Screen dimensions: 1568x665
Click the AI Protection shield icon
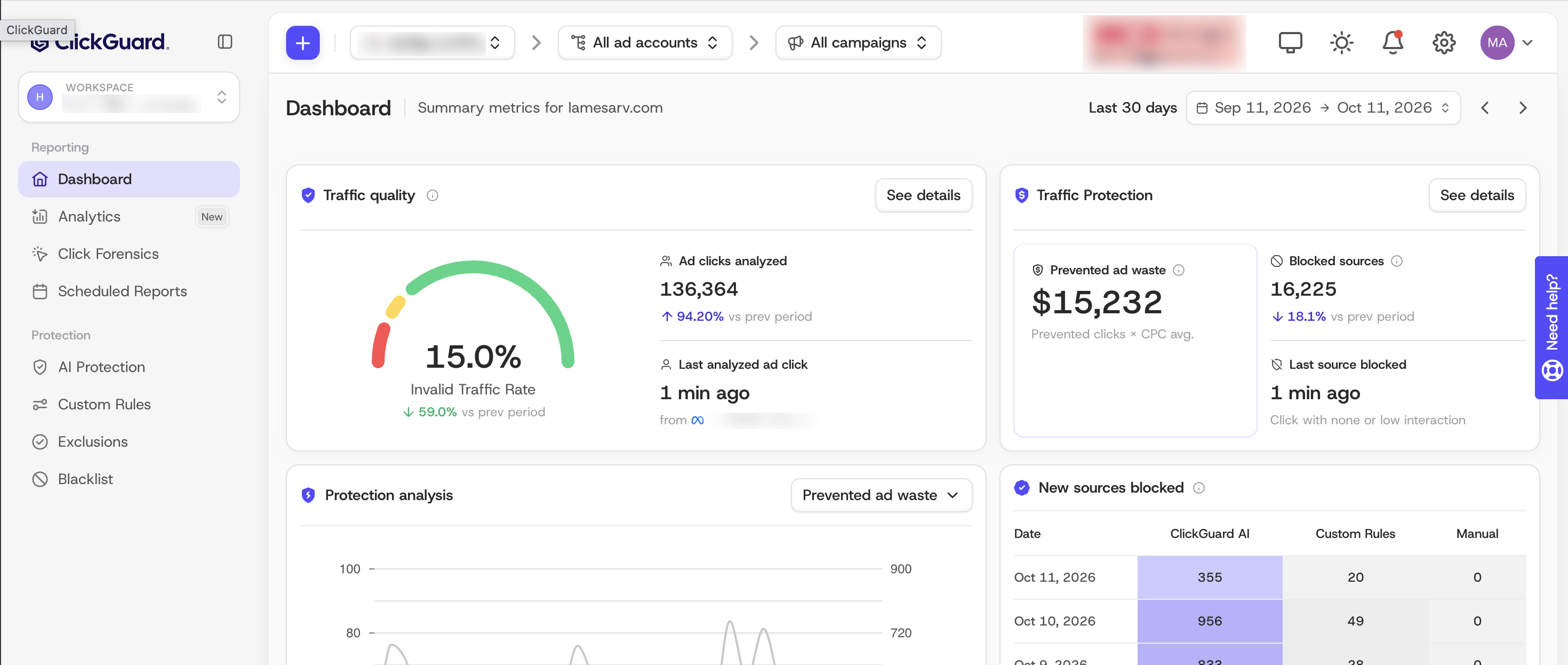tap(40, 367)
